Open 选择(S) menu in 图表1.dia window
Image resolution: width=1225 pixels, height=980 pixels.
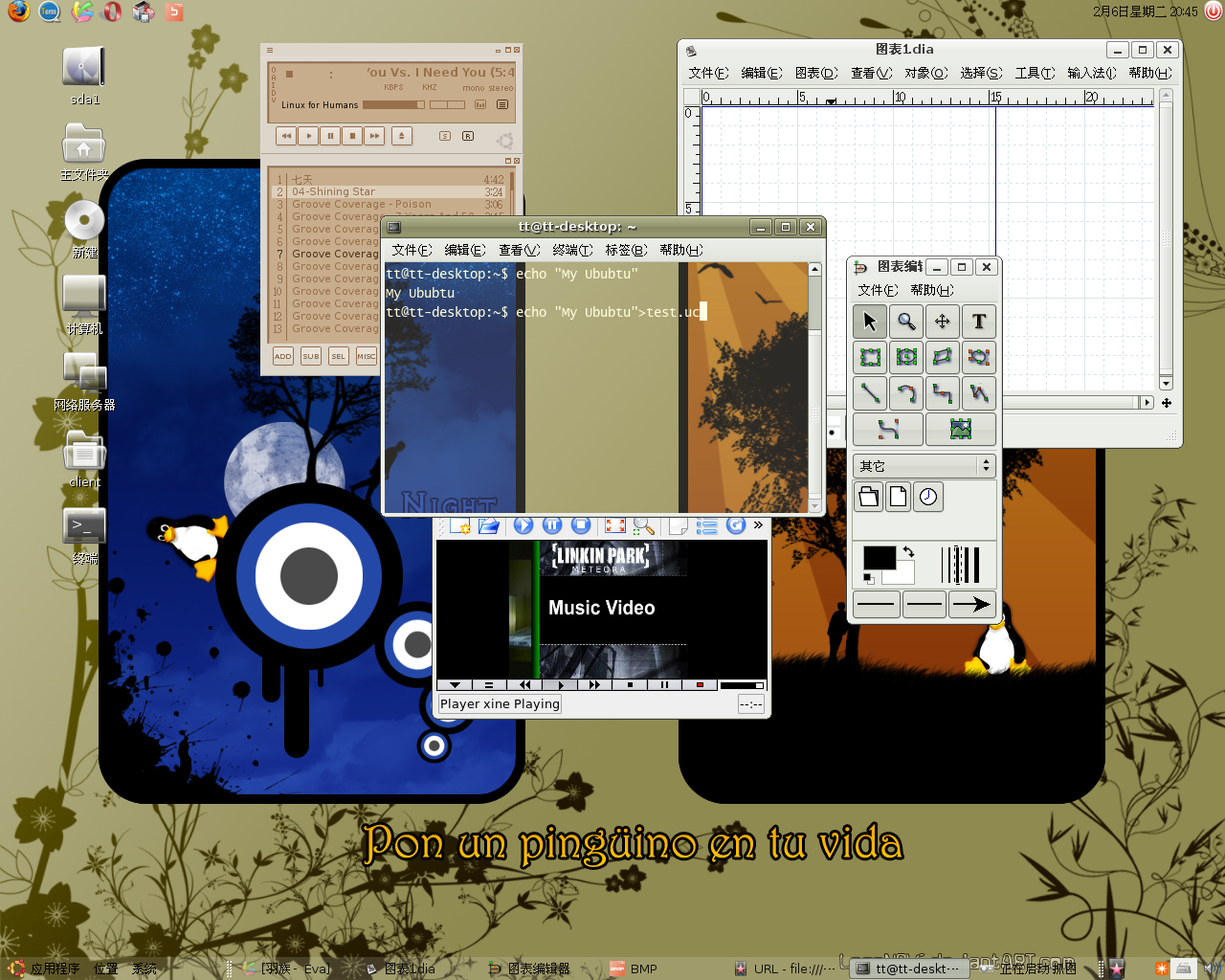[x=981, y=73]
